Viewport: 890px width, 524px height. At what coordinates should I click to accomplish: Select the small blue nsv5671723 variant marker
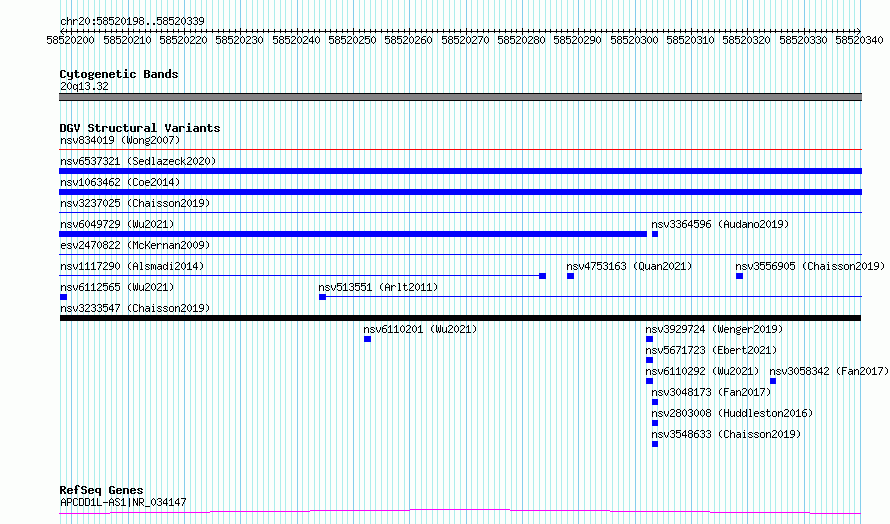point(649,360)
